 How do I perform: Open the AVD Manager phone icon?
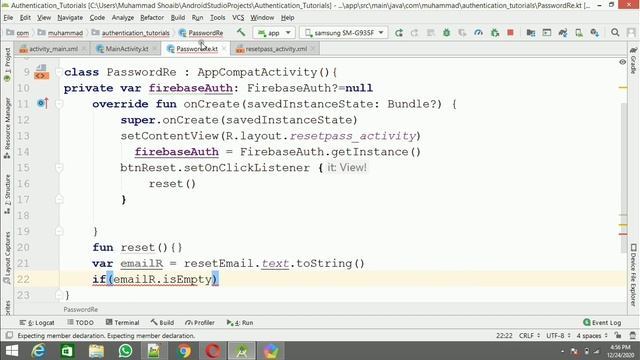(579, 33)
